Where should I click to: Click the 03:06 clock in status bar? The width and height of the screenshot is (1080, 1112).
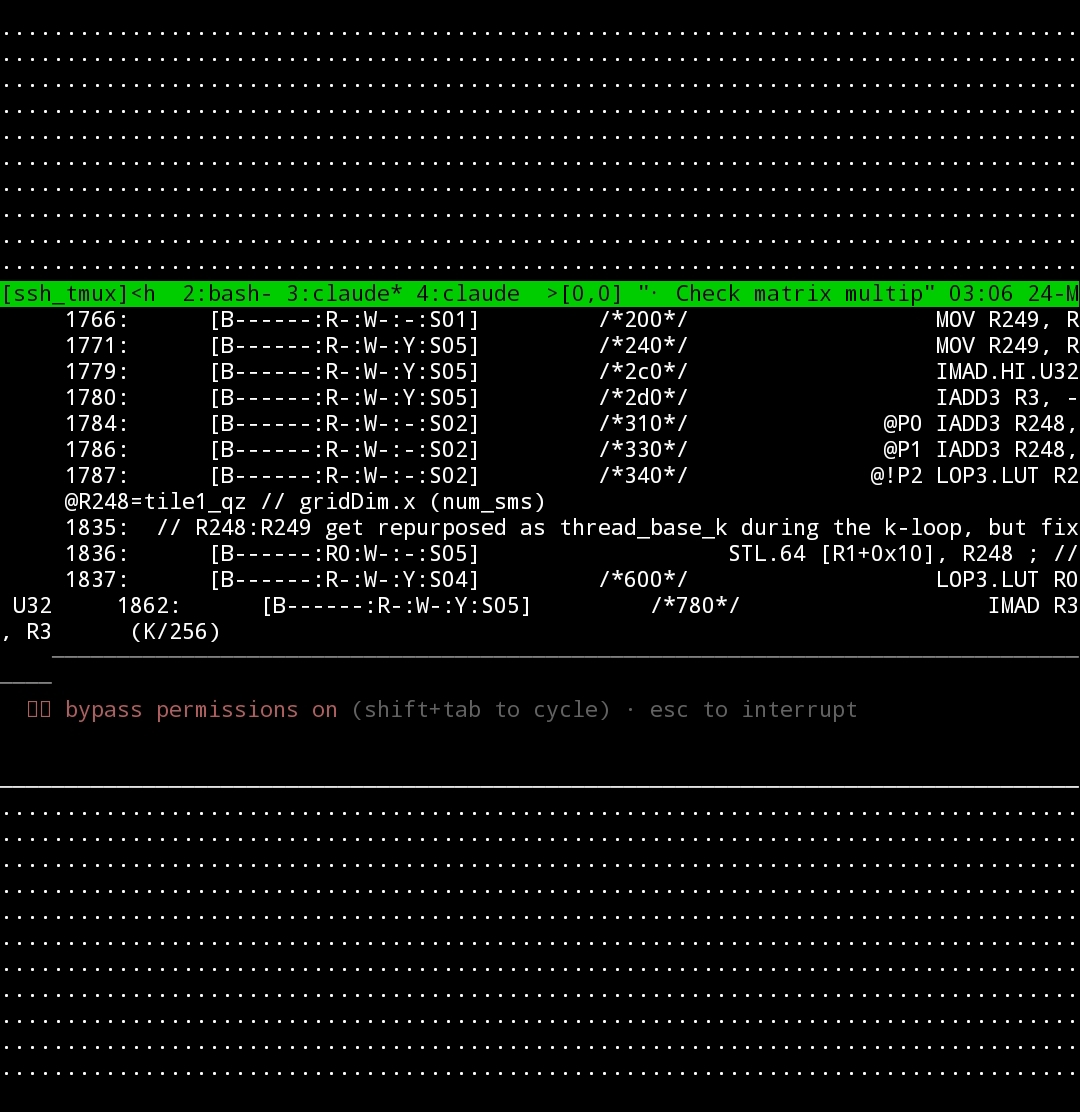tap(980, 294)
